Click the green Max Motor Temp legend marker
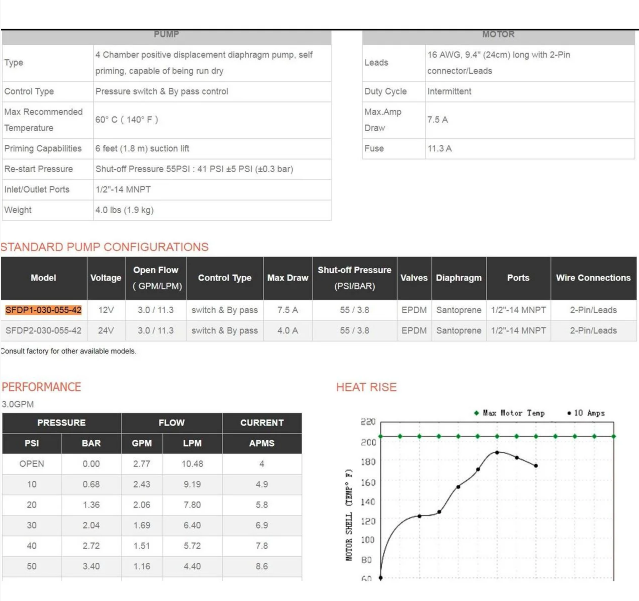Viewport: 639px width, 601px height. tap(476, 413)
